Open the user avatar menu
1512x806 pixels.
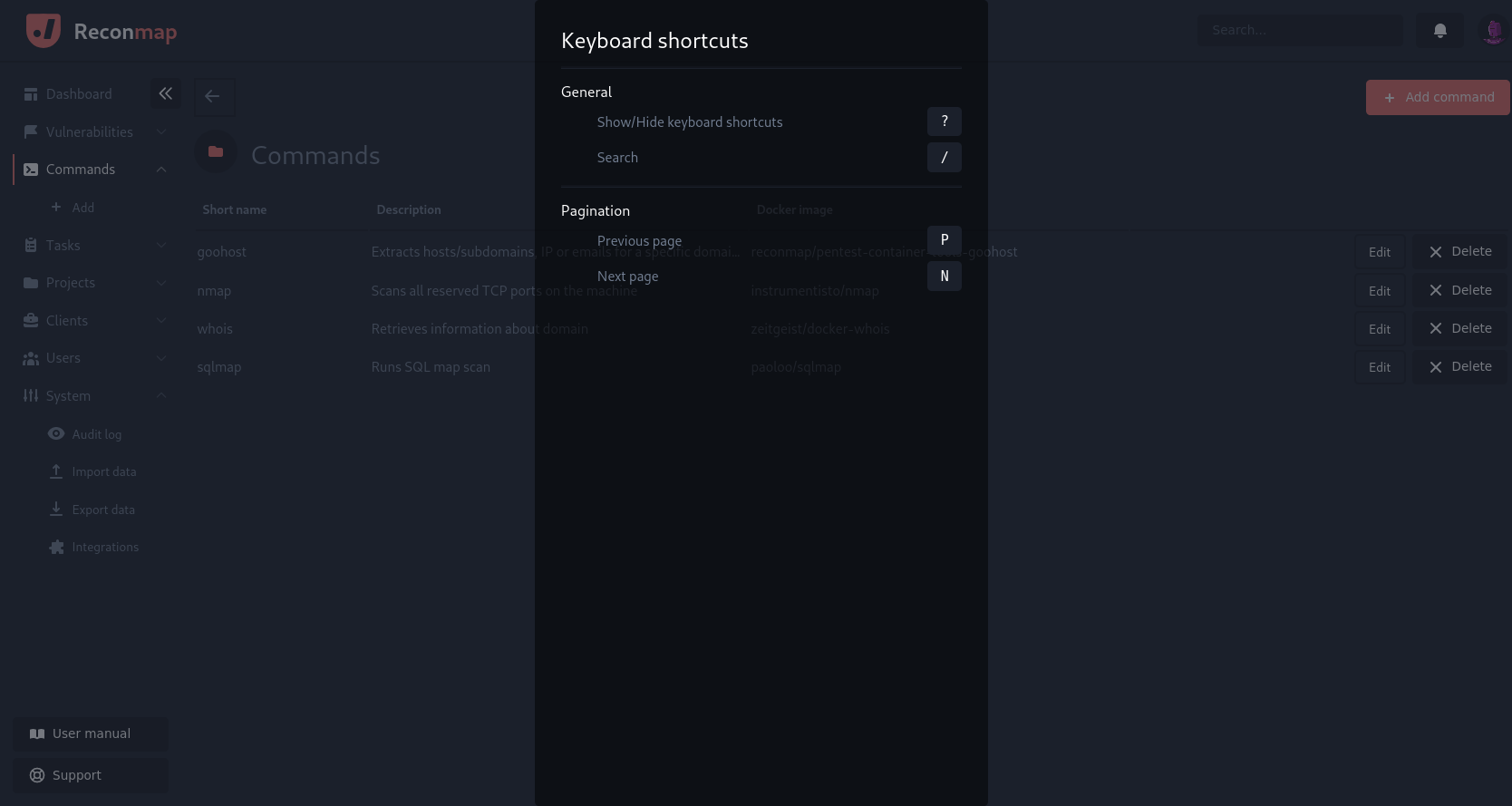pos(1494,31)
